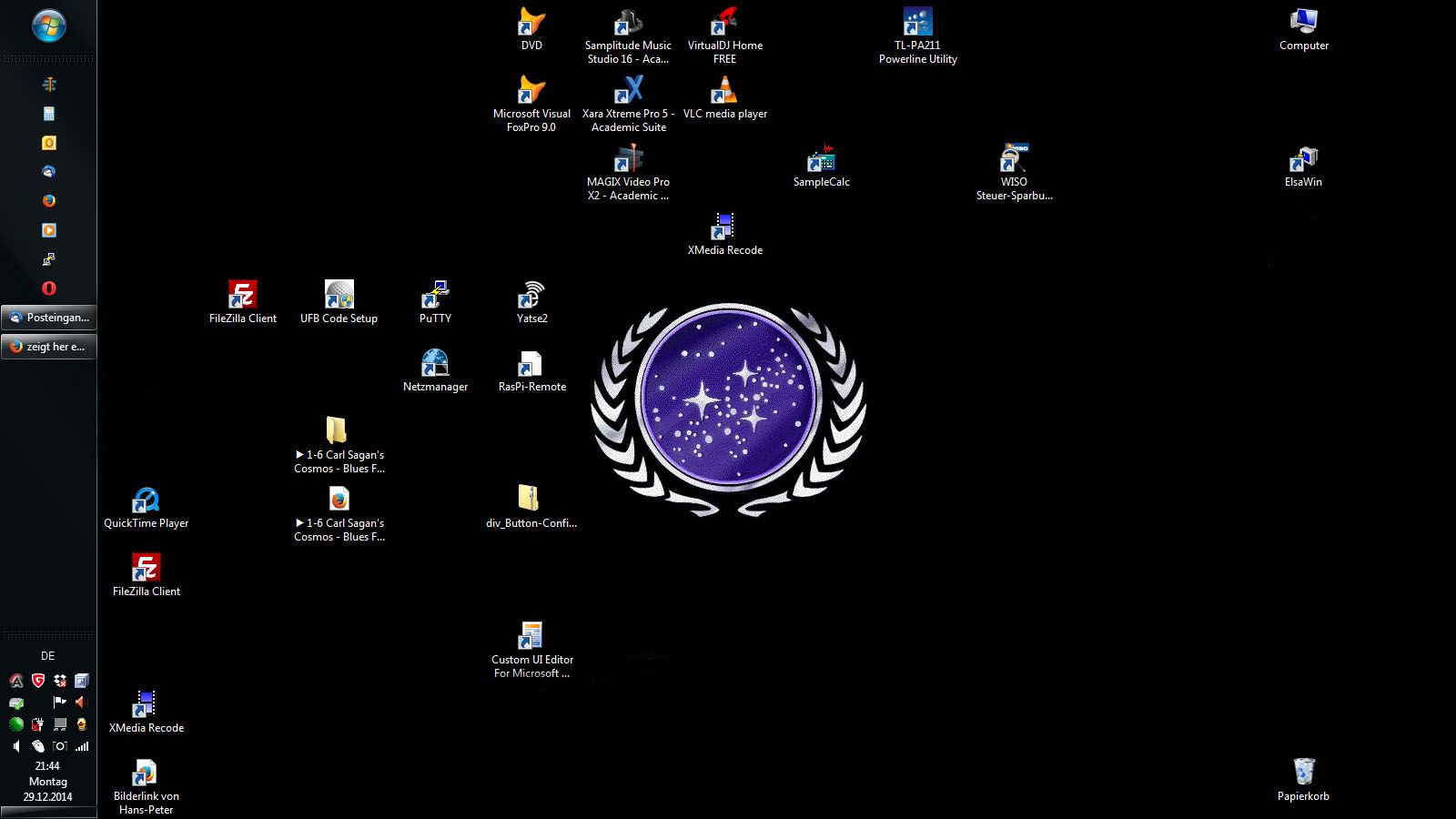Open the Dropbox tray icon

point(60,680)
